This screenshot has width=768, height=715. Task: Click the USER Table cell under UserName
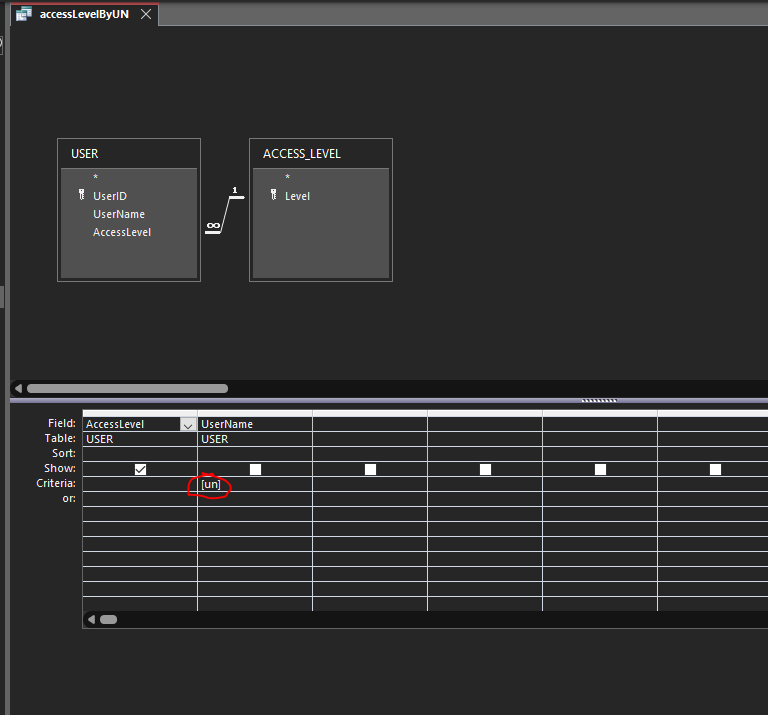(255, 439)
